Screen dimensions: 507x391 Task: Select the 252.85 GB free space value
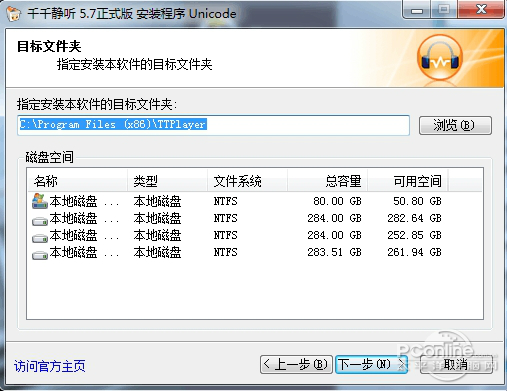pyautogui.click(x=414, y=235)
